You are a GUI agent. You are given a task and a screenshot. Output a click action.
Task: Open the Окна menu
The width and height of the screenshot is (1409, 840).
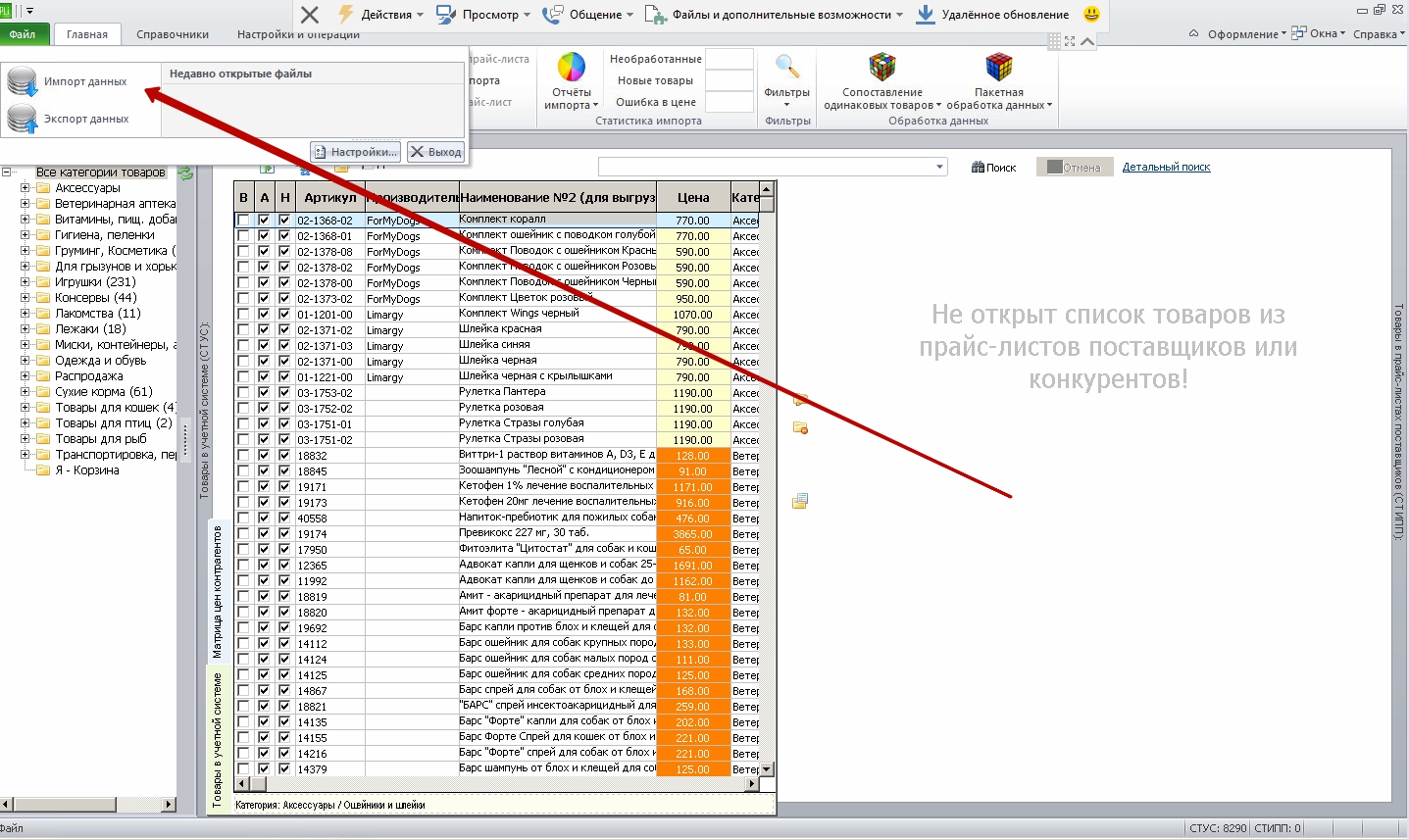(x=1326, y=34)
